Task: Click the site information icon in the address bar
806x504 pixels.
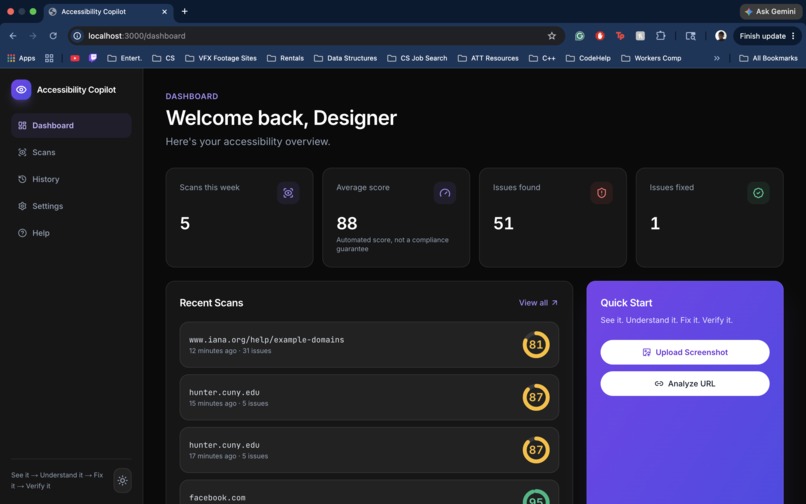Action: coord(77,36)
